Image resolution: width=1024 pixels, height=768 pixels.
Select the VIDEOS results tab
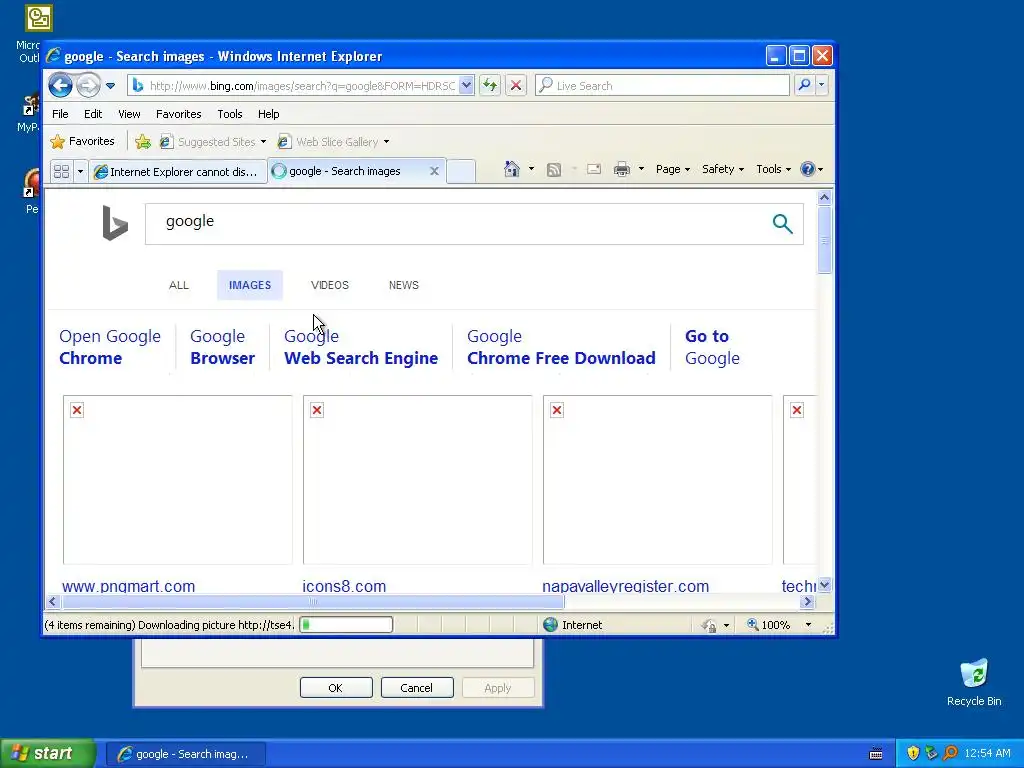tap(330, 285)
